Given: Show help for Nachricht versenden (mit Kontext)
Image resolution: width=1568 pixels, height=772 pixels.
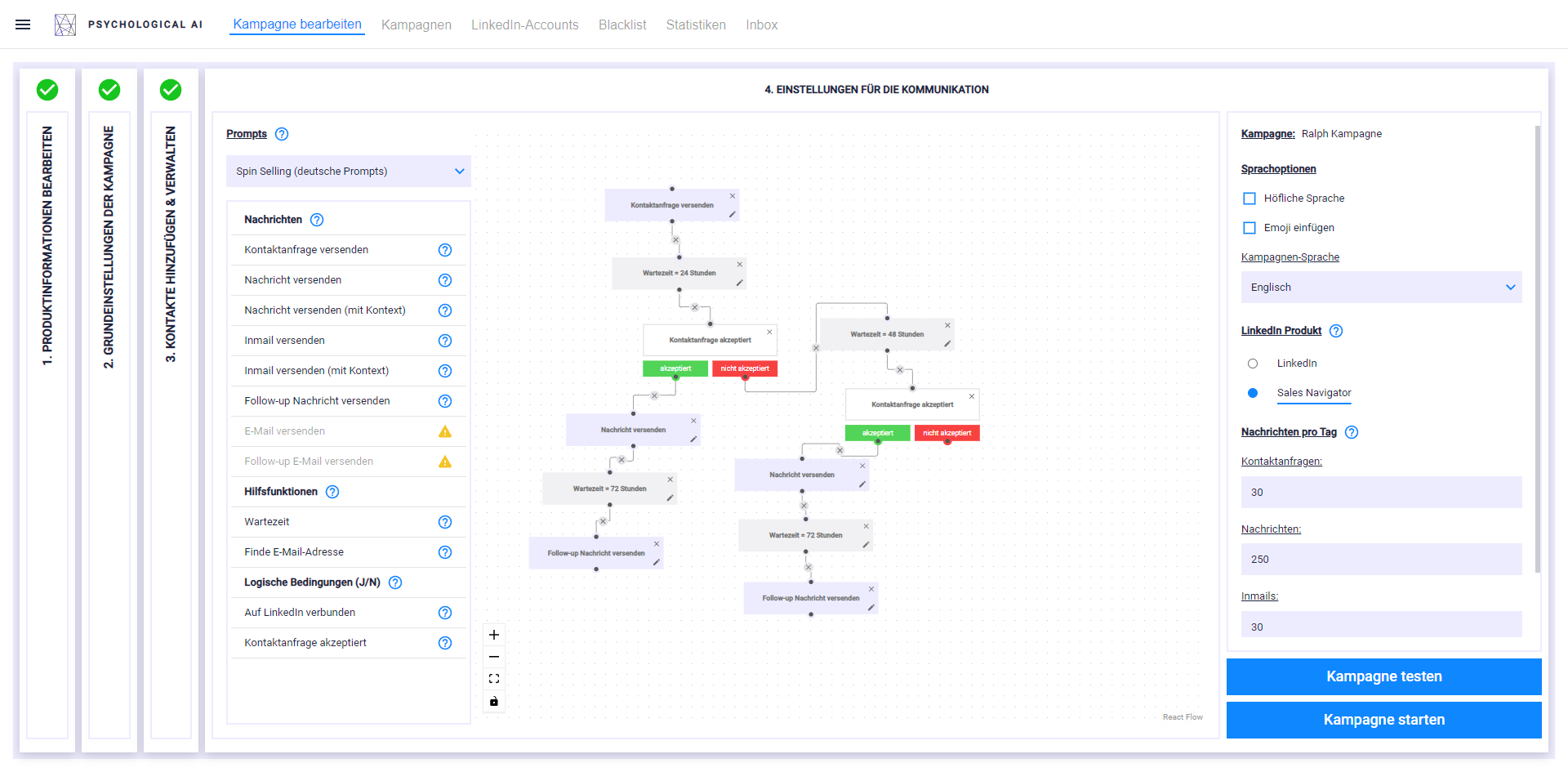Looking at the screenshot, I should [445, 310].
